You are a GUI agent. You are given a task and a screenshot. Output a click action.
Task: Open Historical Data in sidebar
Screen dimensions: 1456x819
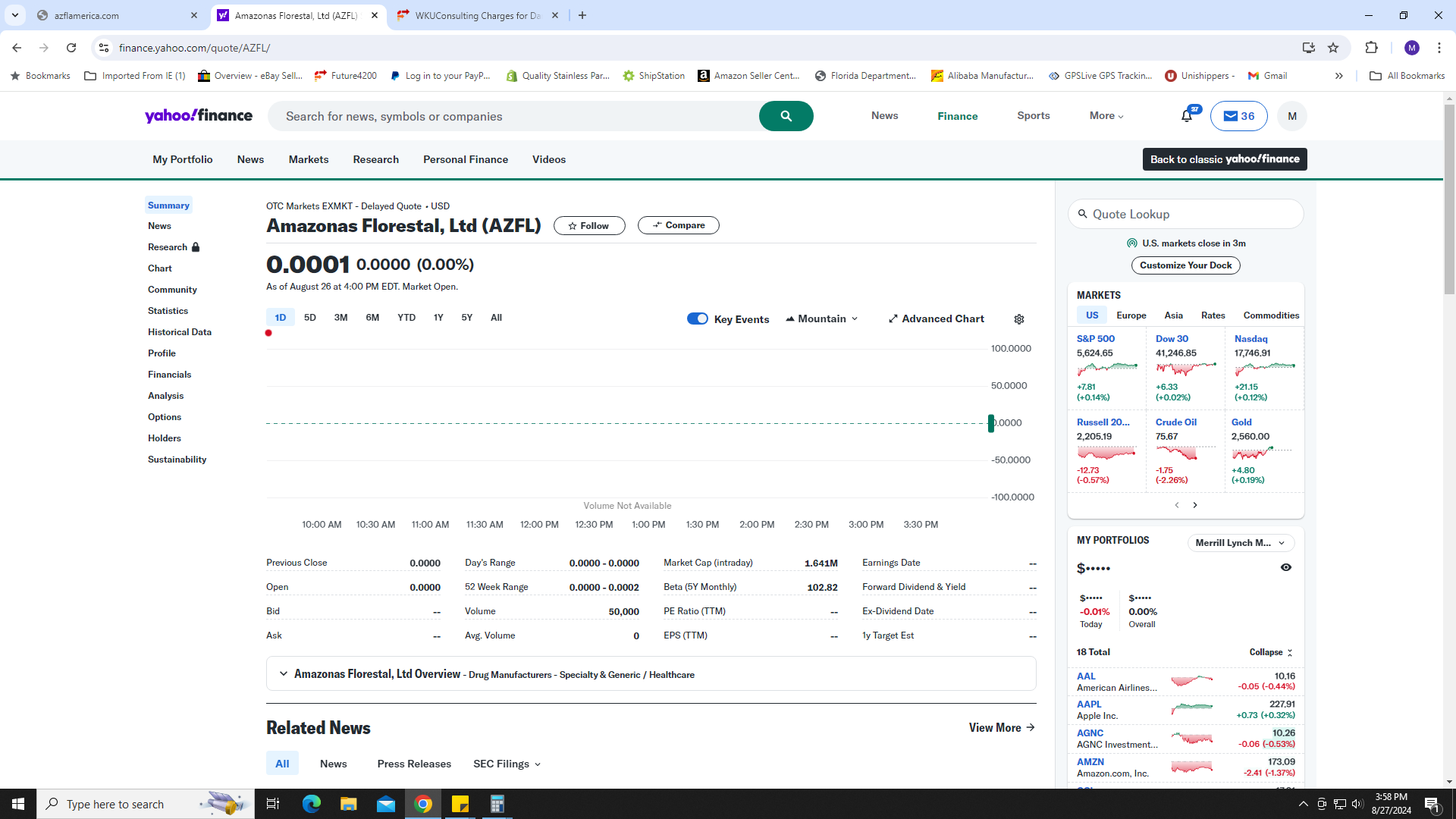click(x=180, y=332)
